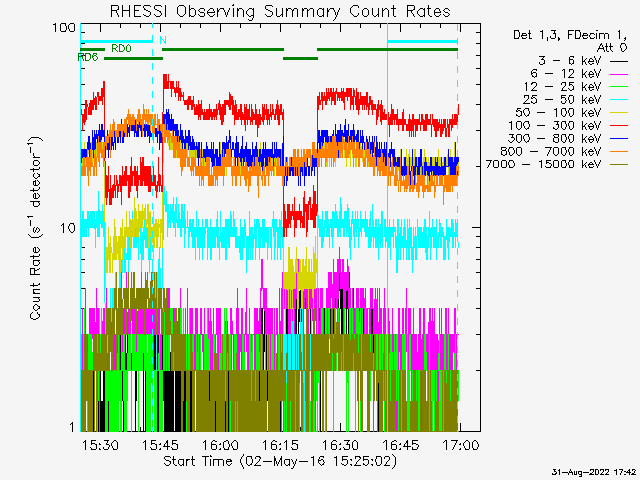Click the RD0 flag label
Image resolution: width=640 pixels, height=480 pixels.
(121, 49)
